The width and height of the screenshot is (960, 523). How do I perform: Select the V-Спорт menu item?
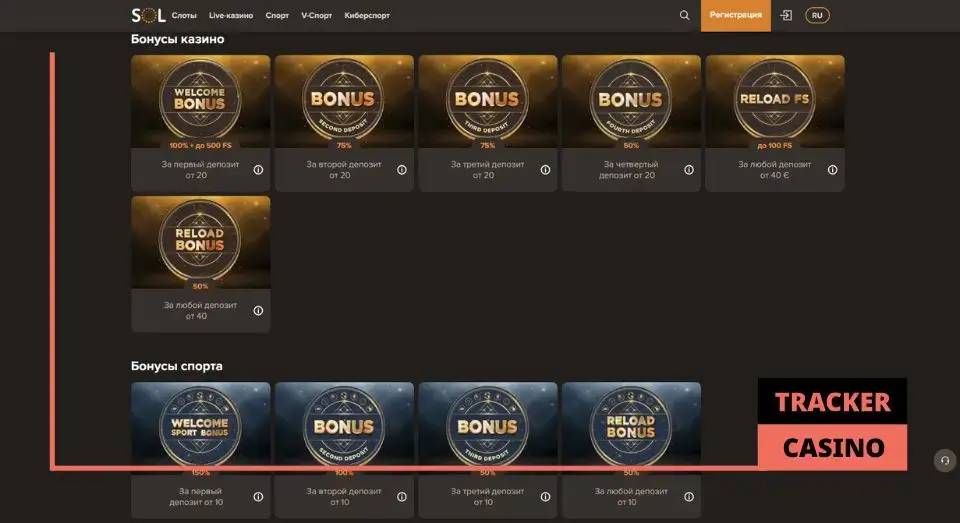317,15
